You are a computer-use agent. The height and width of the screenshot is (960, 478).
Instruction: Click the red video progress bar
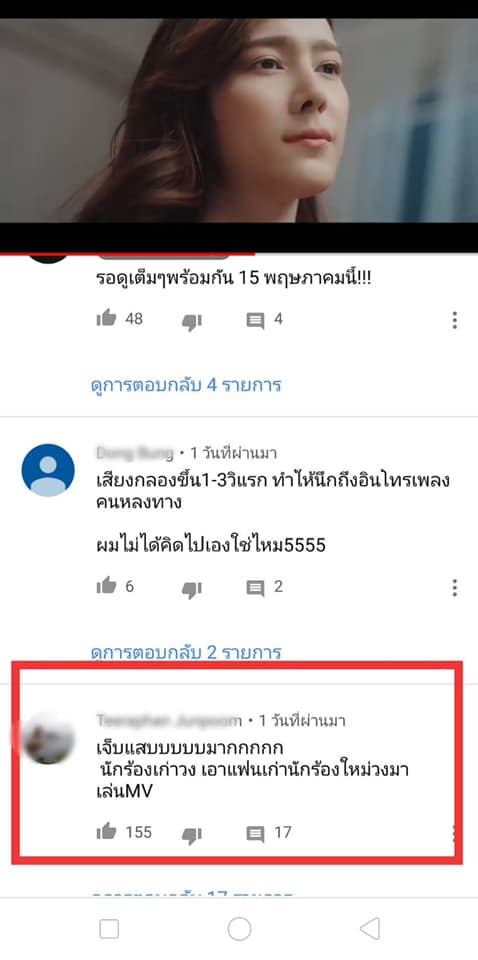(x=127, y=253)
